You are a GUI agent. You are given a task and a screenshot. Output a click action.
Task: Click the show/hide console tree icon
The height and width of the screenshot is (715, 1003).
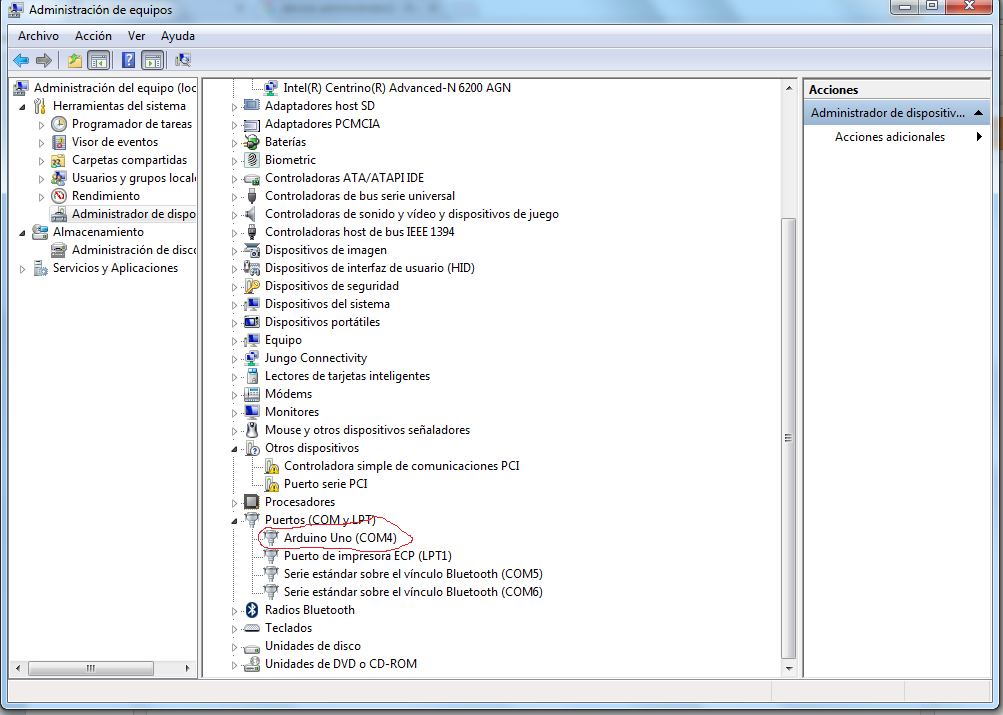99,61
